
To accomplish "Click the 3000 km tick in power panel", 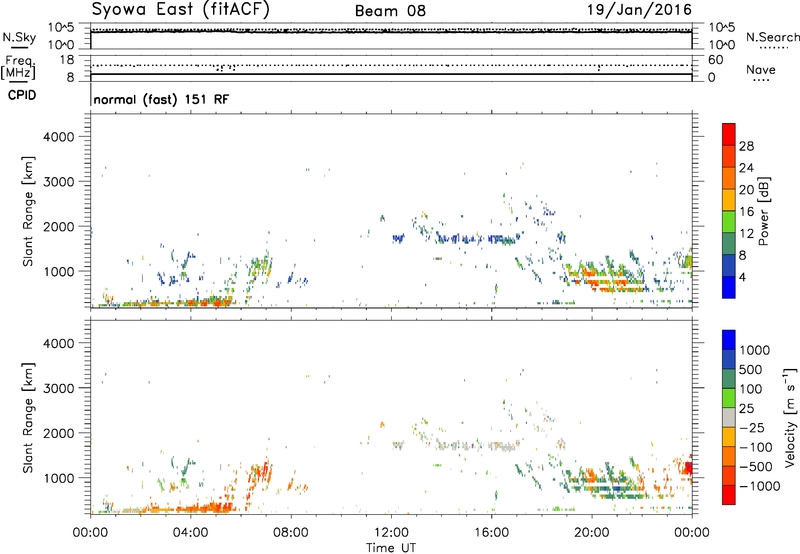I will 58,182.
